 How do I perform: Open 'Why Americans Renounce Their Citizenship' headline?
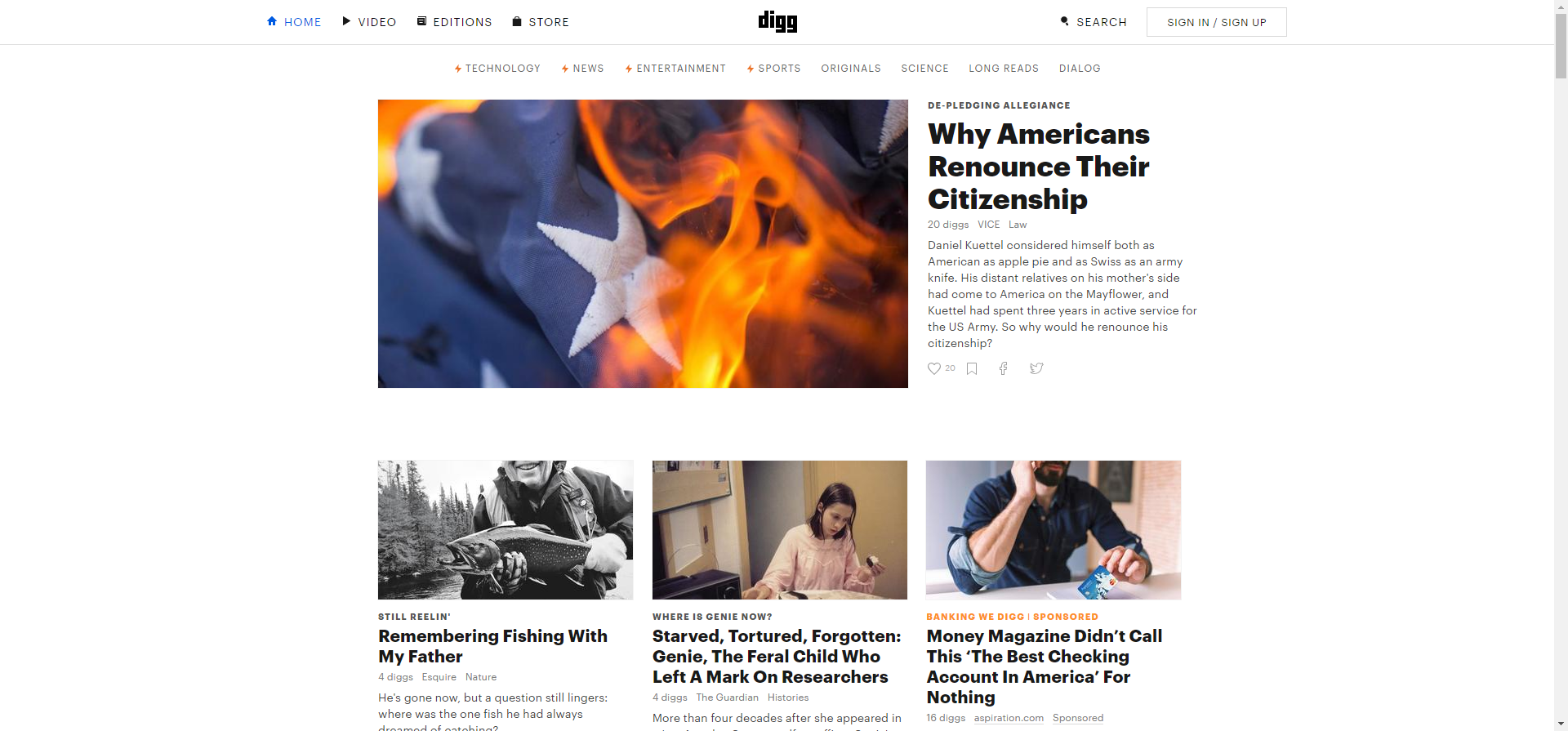click(x=1039, y=167)
